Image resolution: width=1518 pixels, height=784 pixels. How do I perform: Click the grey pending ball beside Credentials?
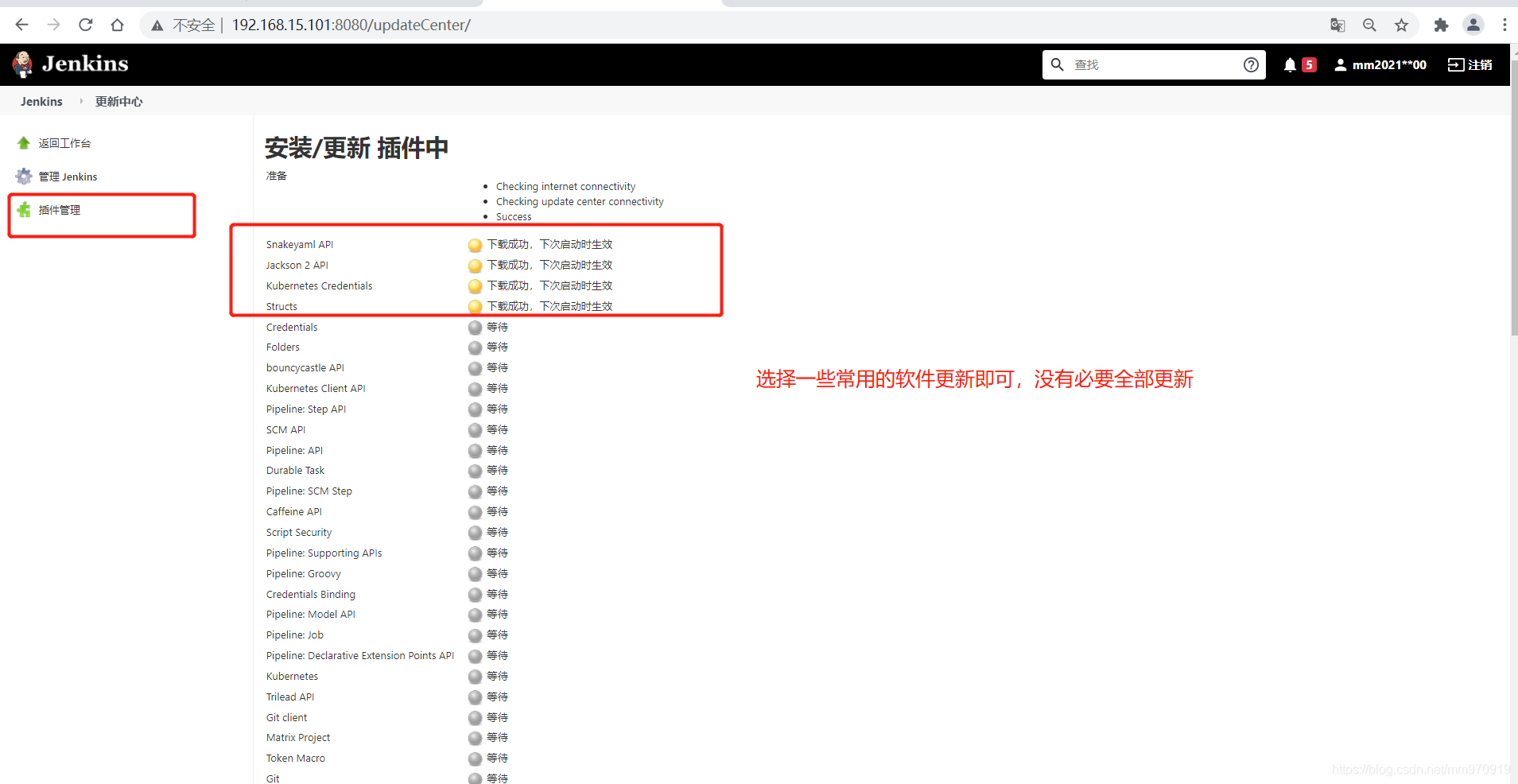pos(476,328)
